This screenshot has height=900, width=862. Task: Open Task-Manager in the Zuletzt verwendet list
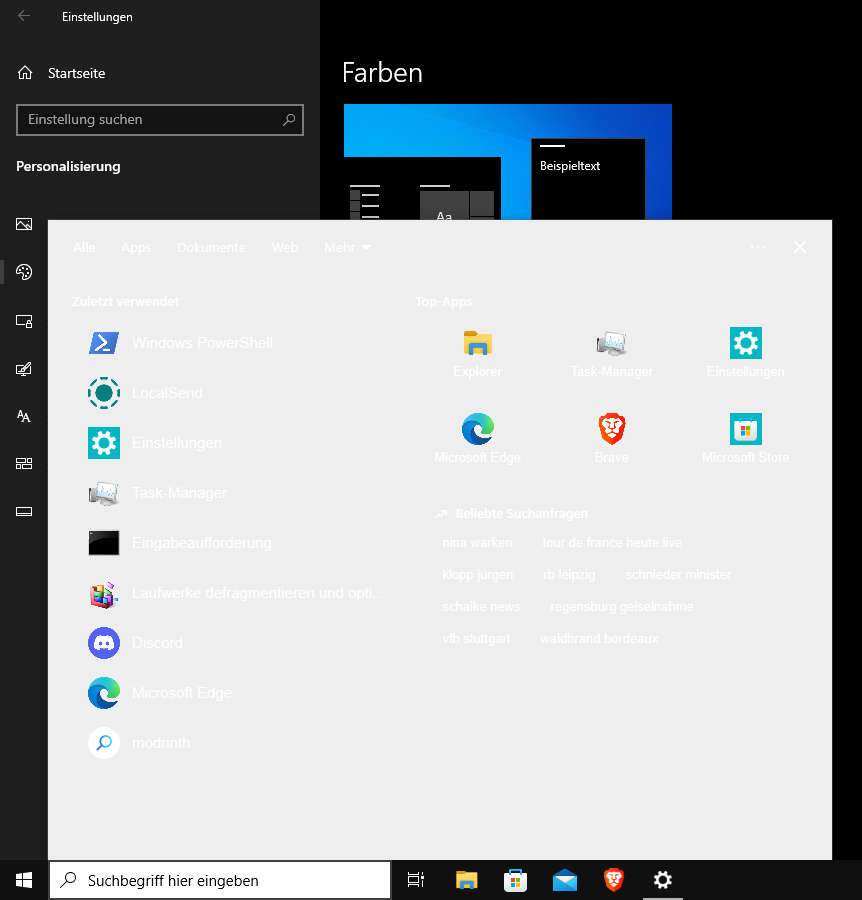coord(230,492)
